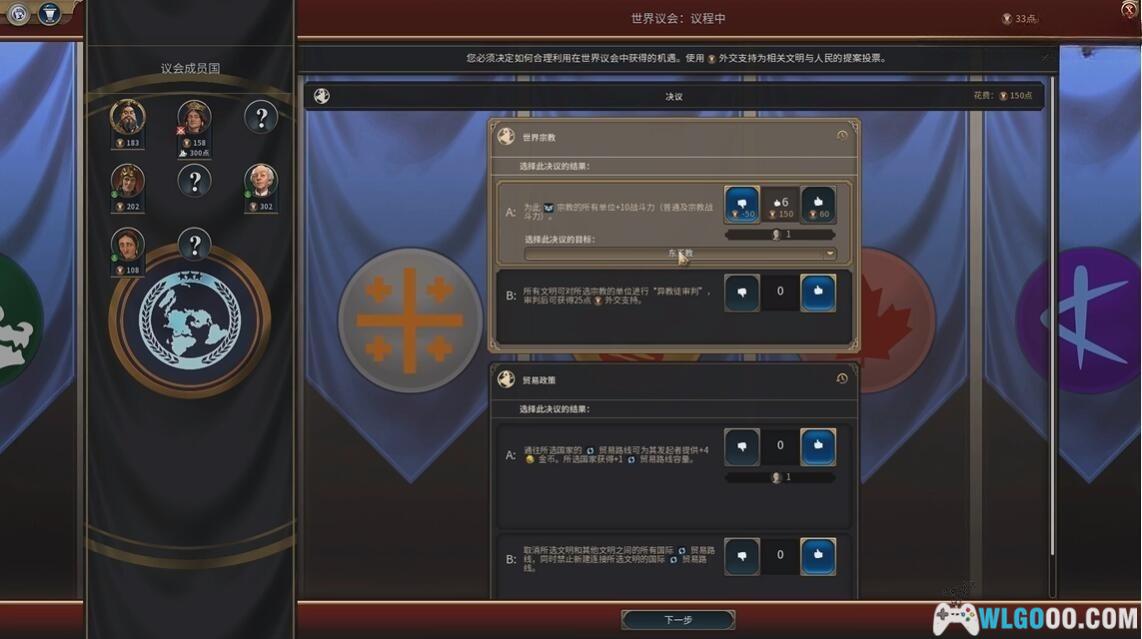Click thumbs-up on Trade Policy option B
This screenshot has width=1142, height=639.
coord(818,557)
